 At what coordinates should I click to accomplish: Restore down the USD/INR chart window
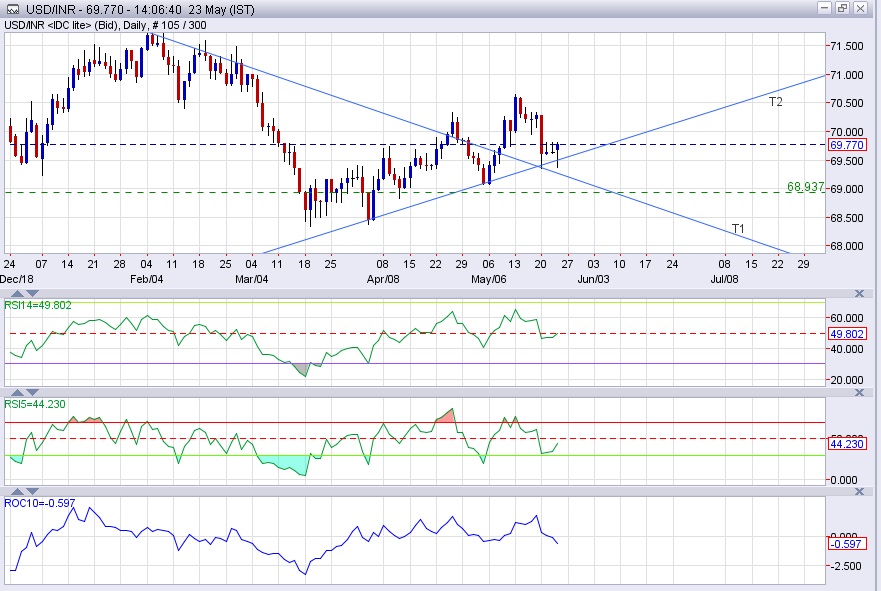coord(843,9)
